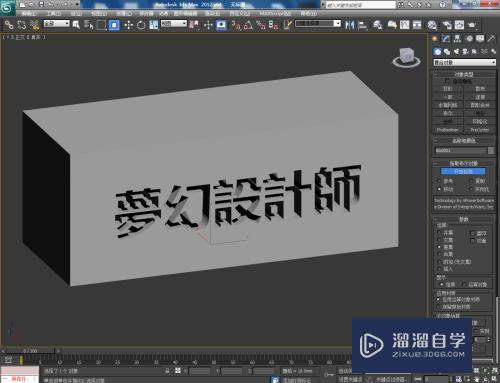Toggle the Percent Snap icon

[x=261, y=25]
